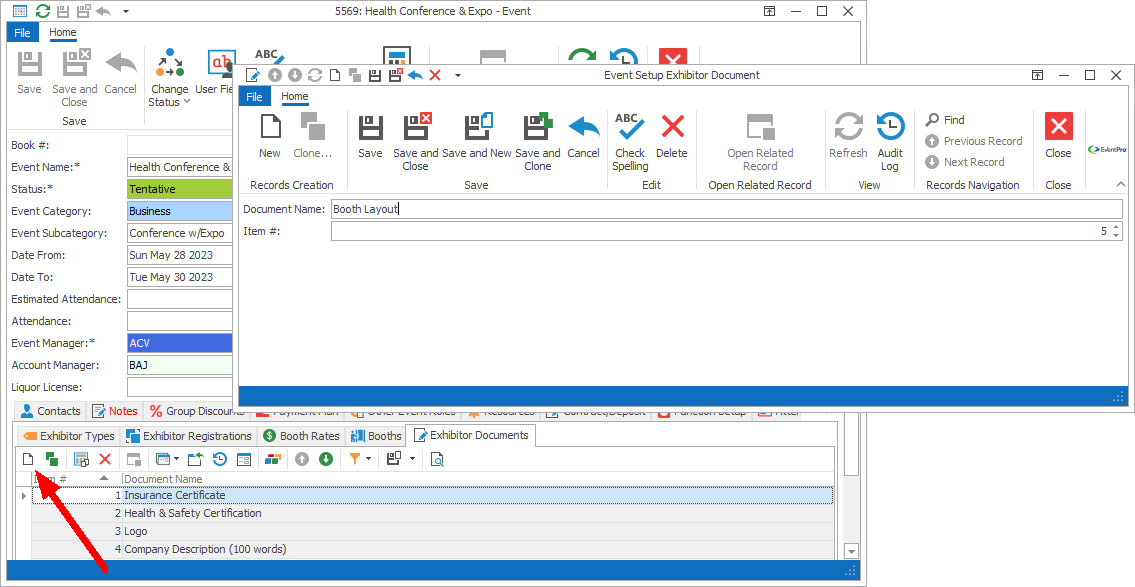
Task: Click Save and Close in Exhibitor Document ribbon
Action: click(x=415, y=142)
